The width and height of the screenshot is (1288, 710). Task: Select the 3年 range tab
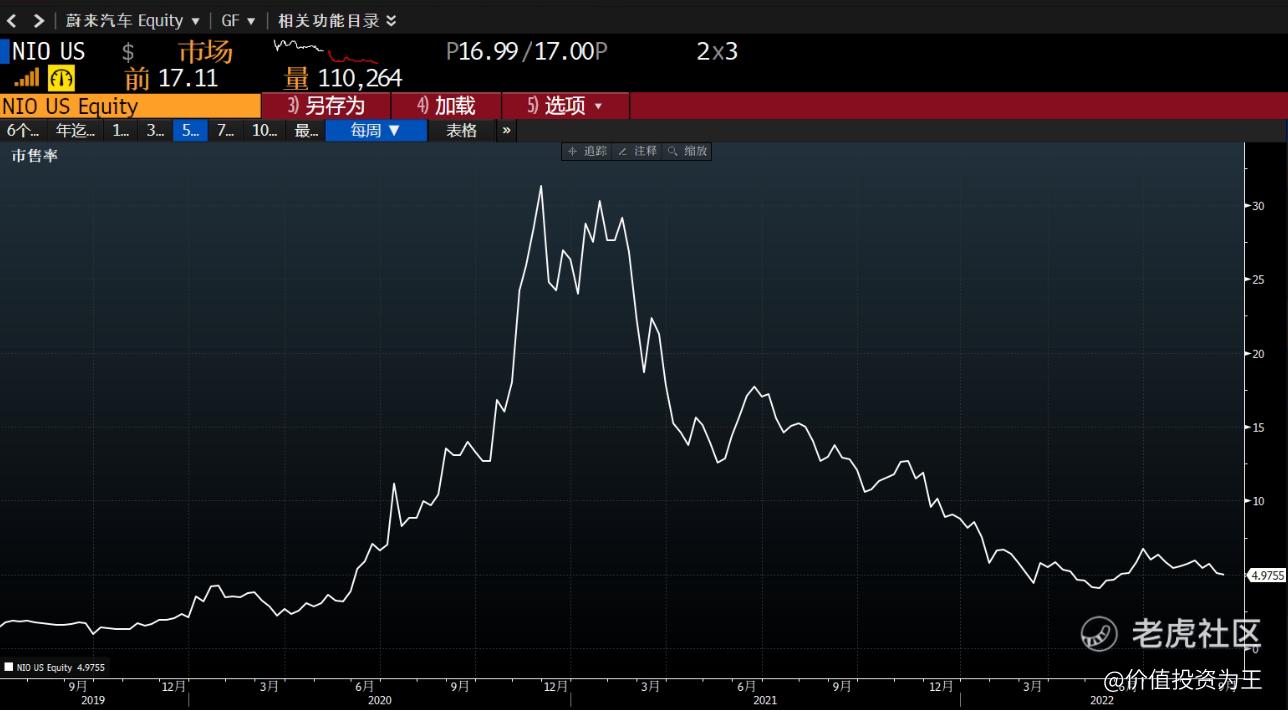click(x=154, y=131)
